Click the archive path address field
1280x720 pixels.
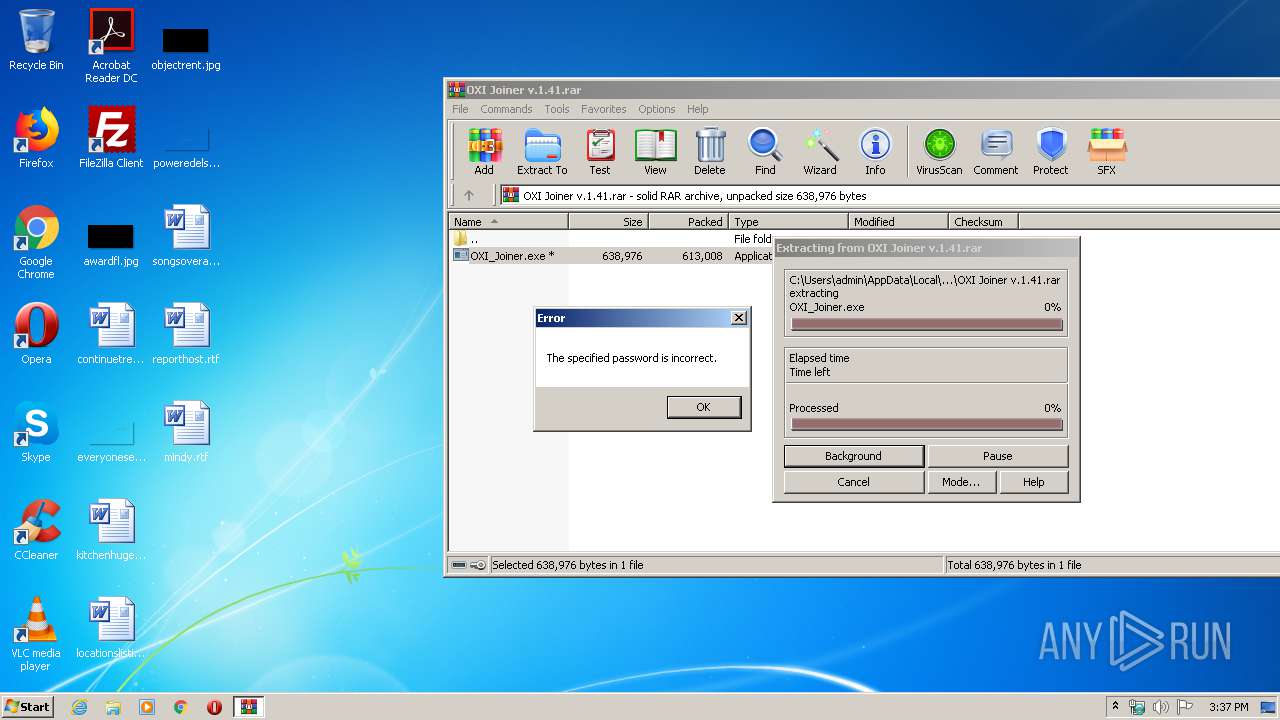(890, 196)
